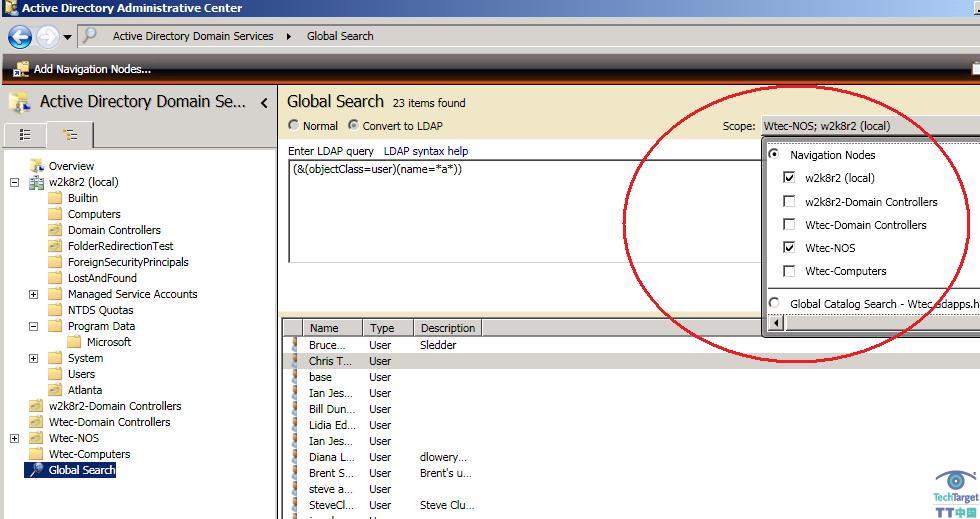The height and width of the screenshot is (519, 980).
Task: Expand the Wtec-NOS node
Action: (14, 438)
